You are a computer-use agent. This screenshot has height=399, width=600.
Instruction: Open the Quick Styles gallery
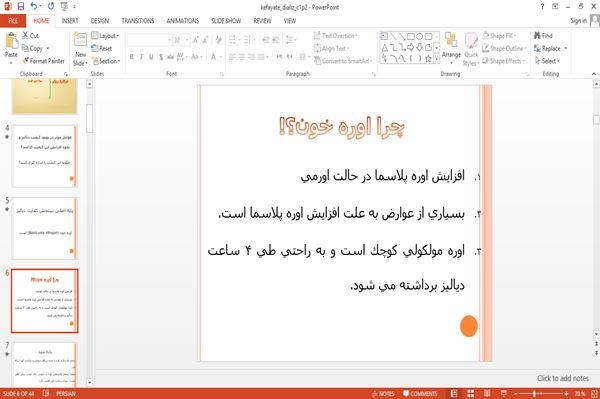click(x=471, y=49)
